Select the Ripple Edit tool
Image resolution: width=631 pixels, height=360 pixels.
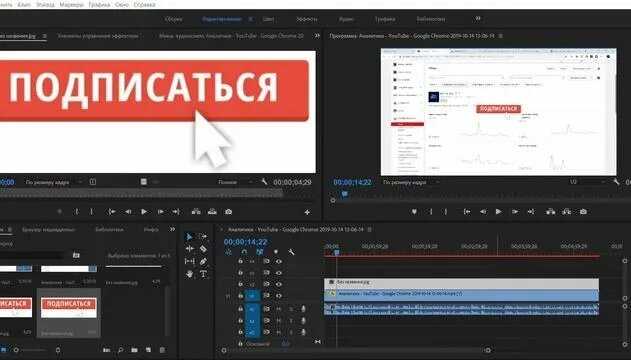(190, 249)
